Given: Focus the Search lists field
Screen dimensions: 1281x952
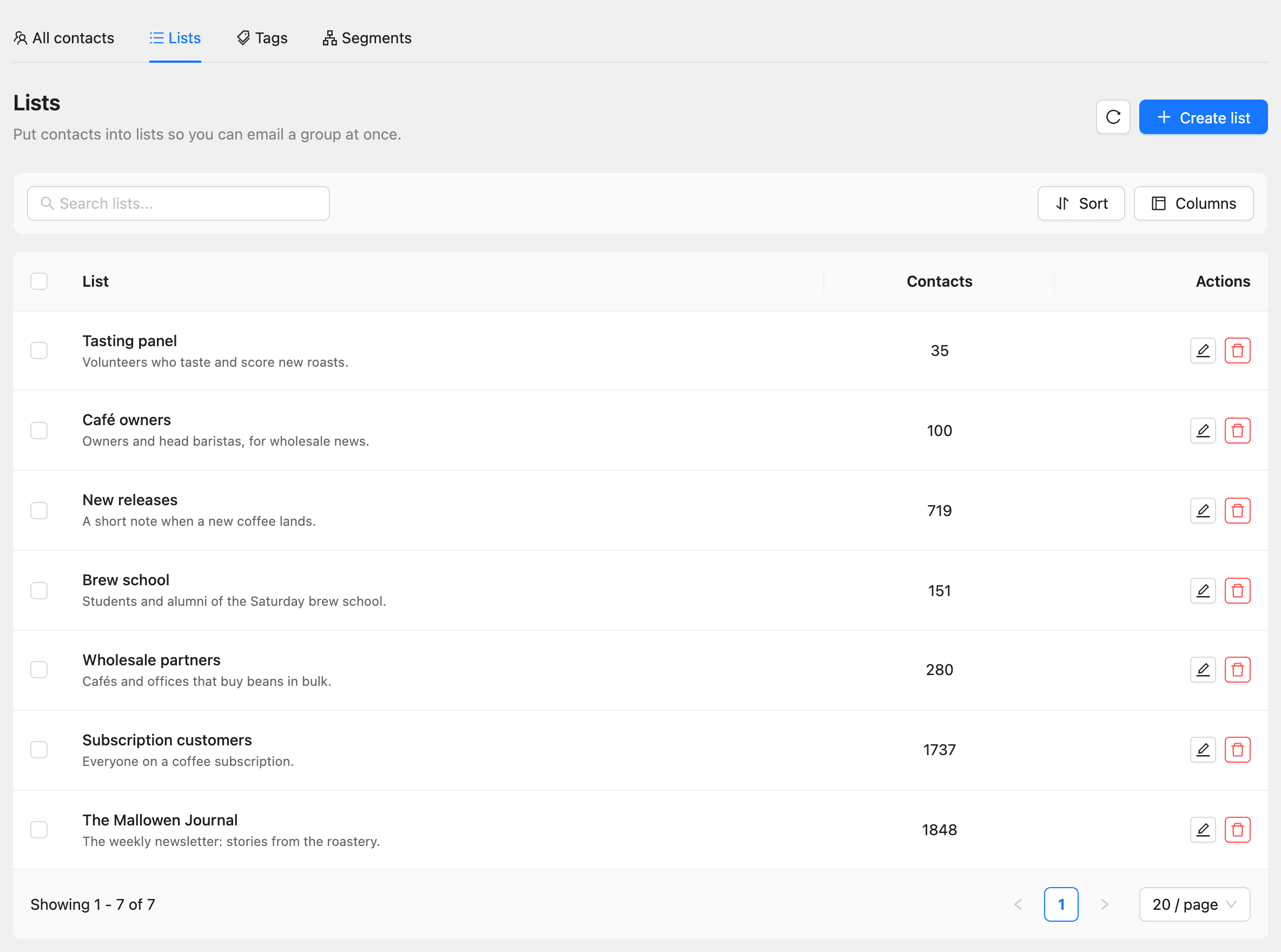Looking at the screenshot, I should coord(179,203).
